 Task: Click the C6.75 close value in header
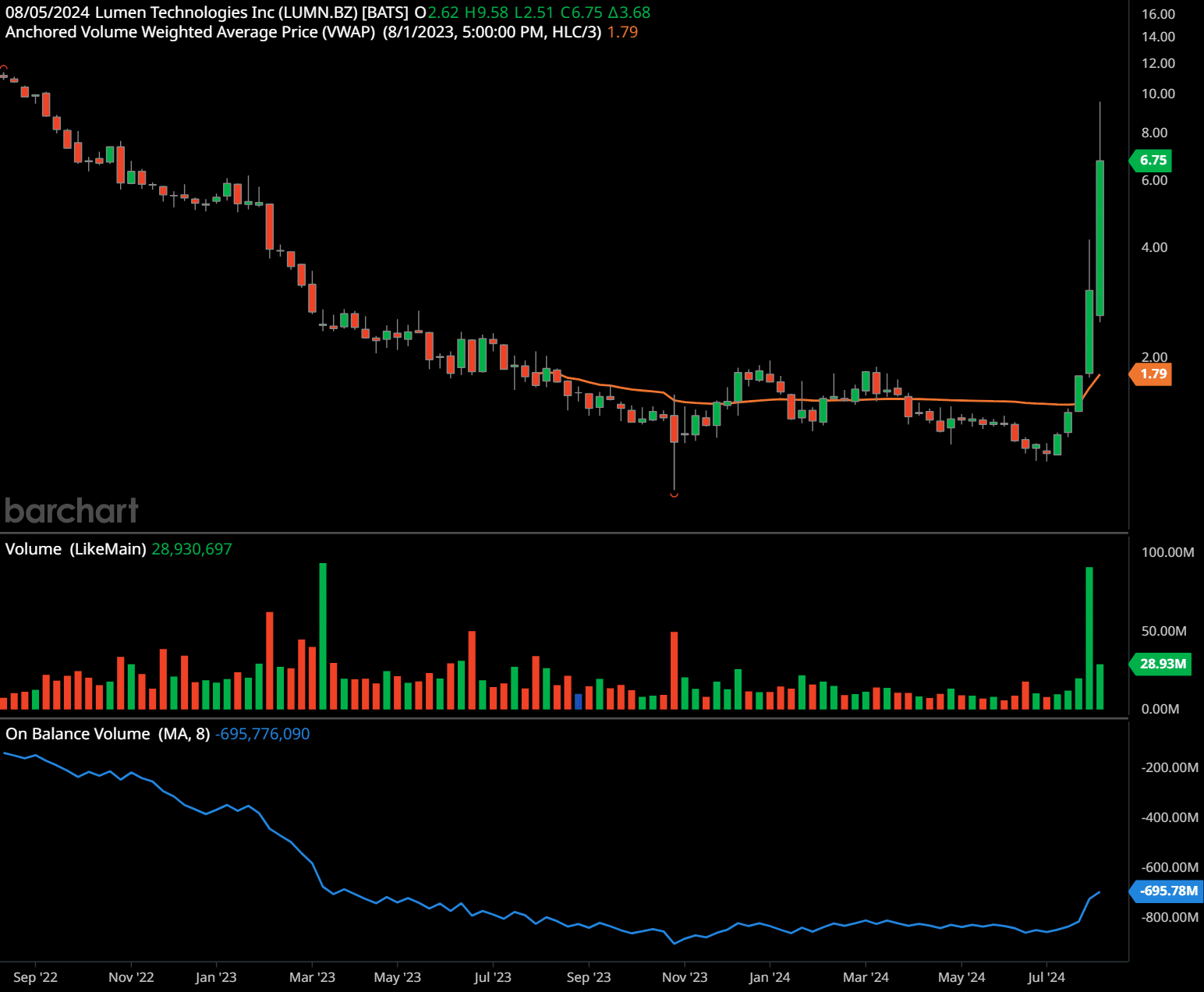[581, 12]
